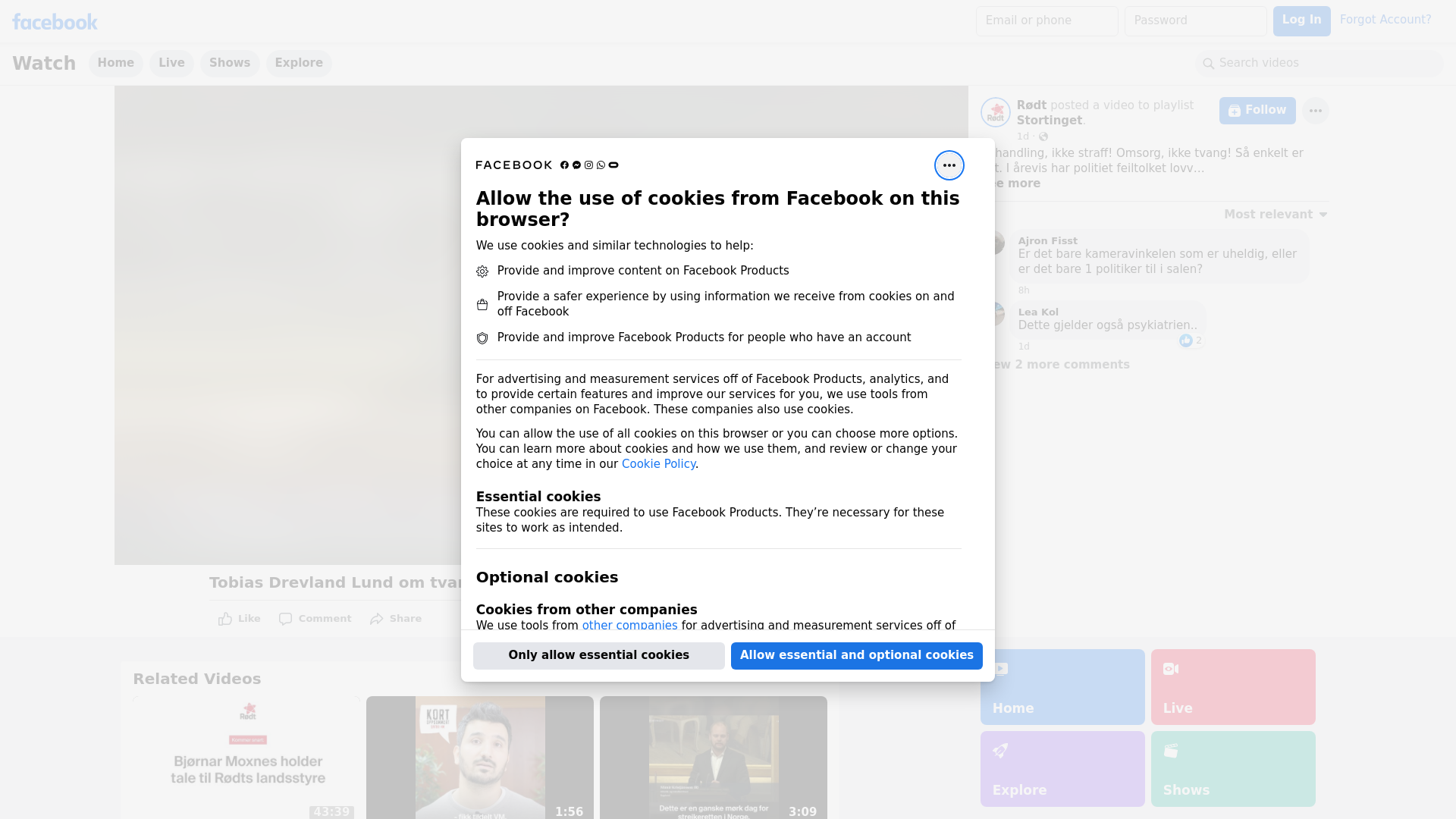Click the Lea Kol commenter name

click(1038, 312)
